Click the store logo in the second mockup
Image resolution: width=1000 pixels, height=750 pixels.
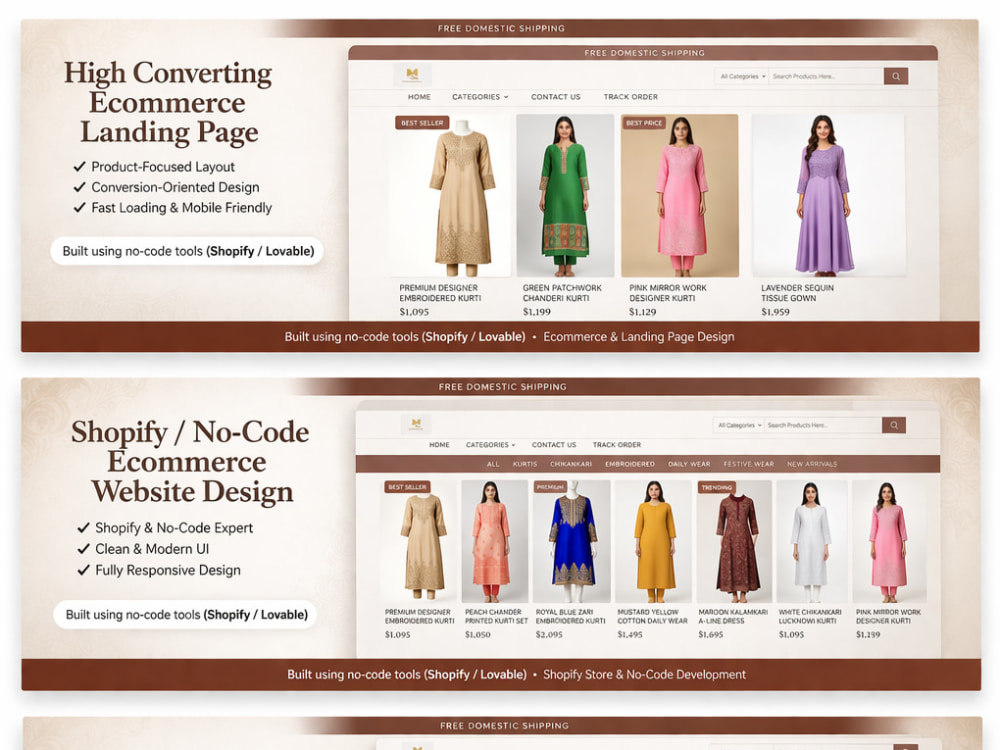pyautogui.click(x=416, y=424)
